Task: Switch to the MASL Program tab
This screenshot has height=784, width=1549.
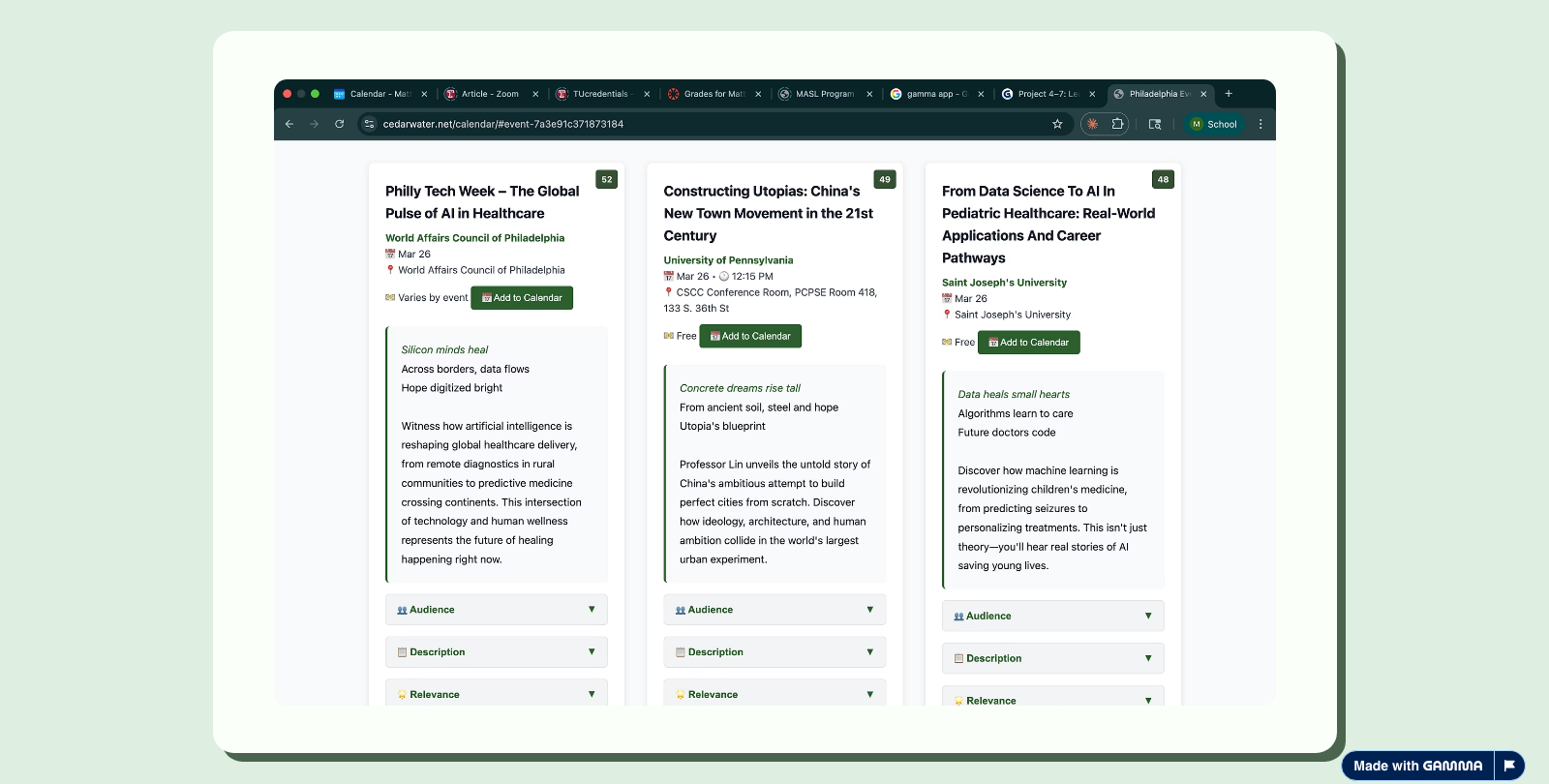Action: click(823, 94)
